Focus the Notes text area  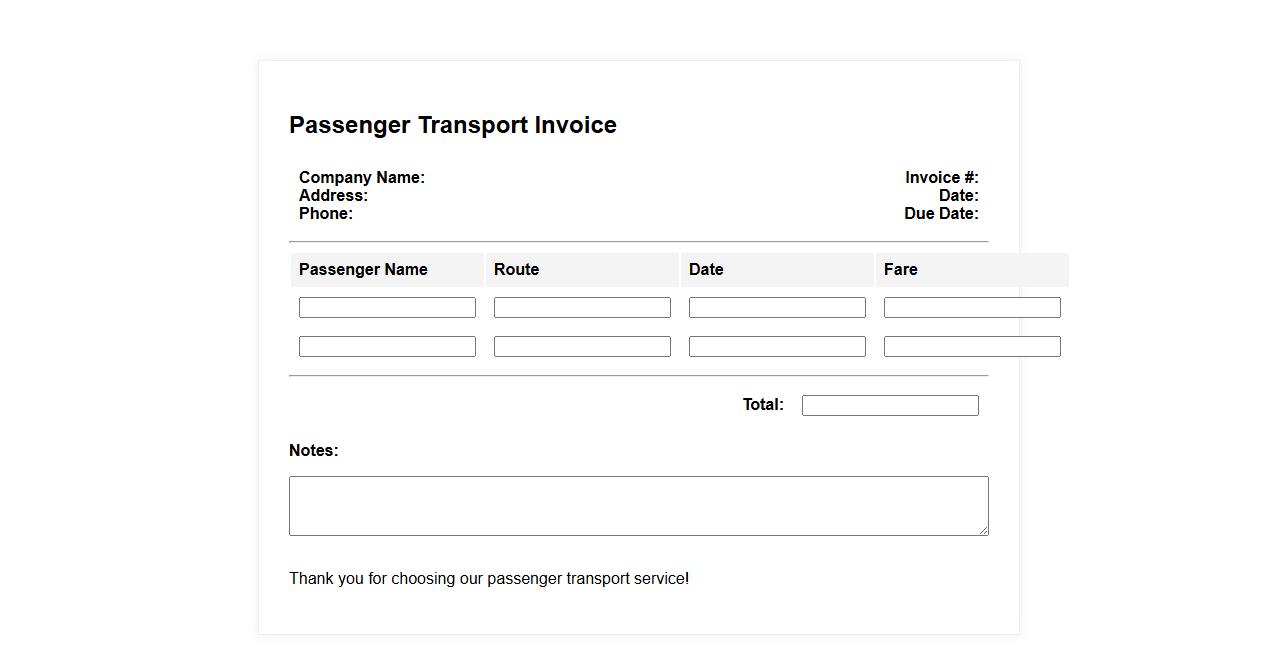point(638,506)
